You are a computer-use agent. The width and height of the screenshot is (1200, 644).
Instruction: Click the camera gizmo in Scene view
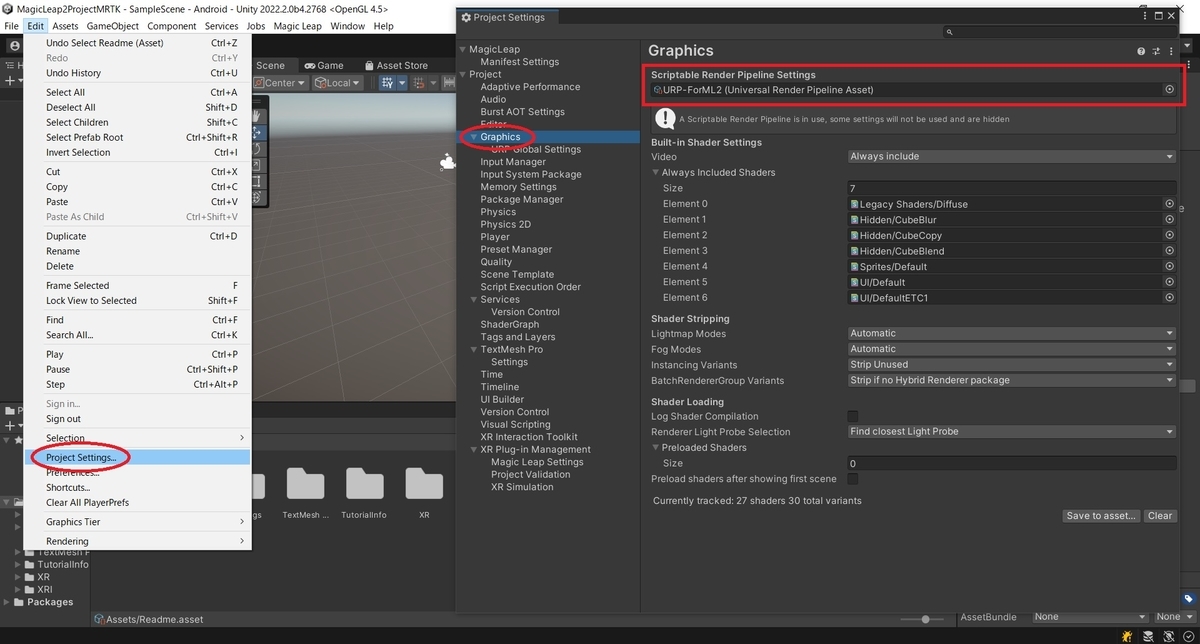(447, 163)
